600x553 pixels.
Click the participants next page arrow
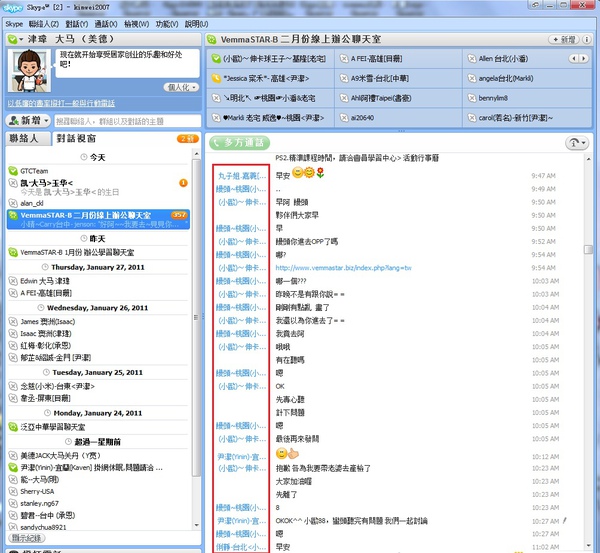coord(584,59)
